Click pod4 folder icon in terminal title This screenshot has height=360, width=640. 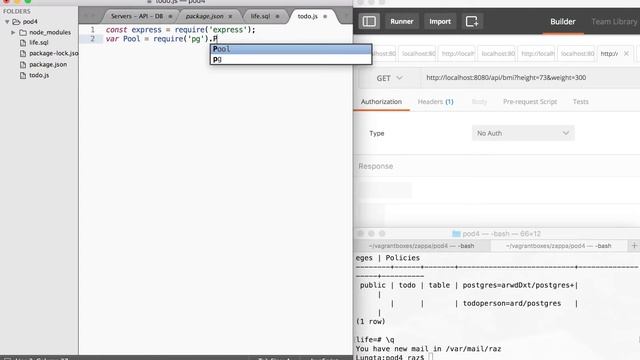[456, 234]
